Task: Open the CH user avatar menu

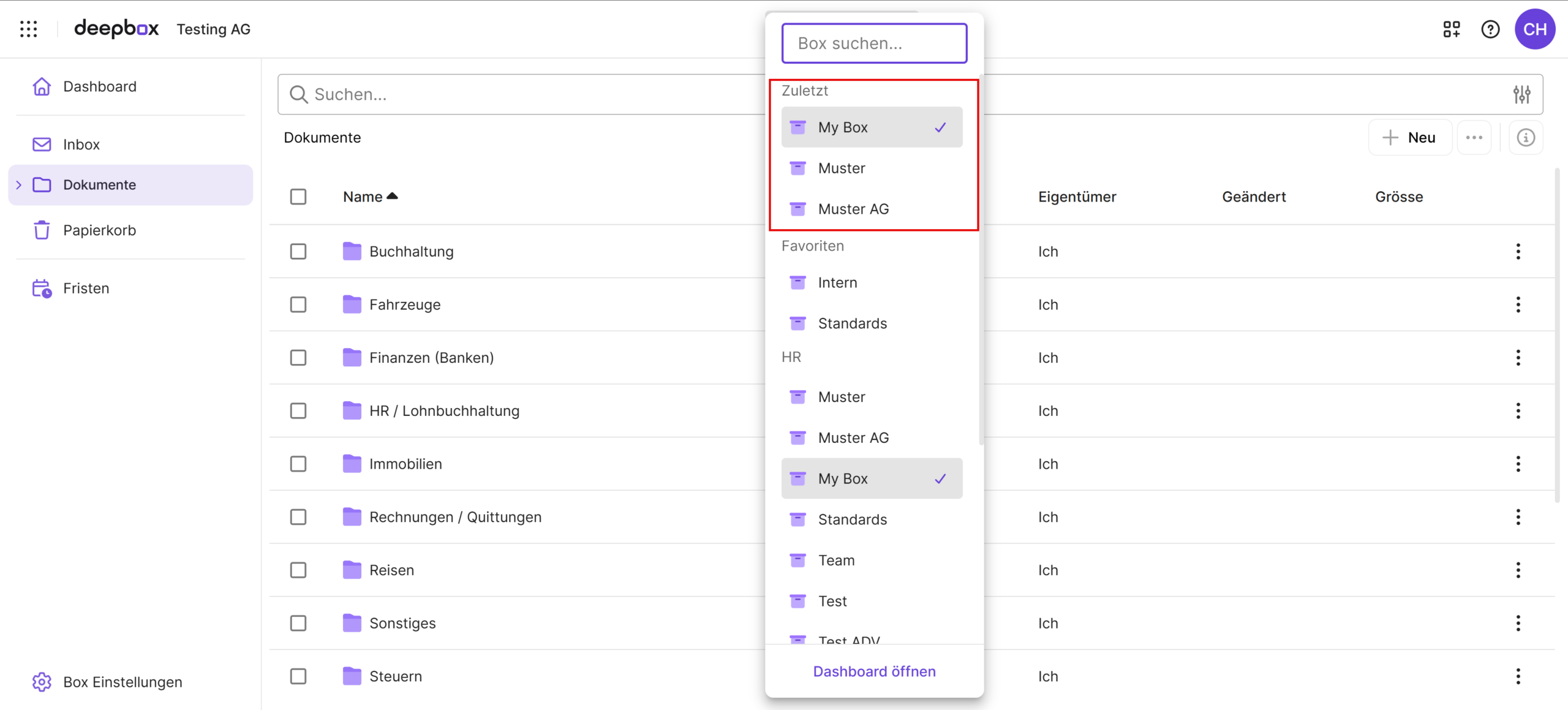Action: (1534, 29)
